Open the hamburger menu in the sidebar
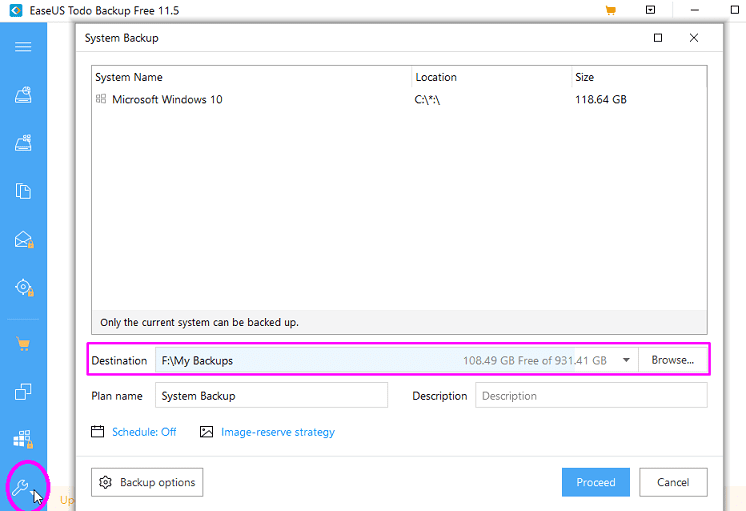This screenshot has height=511, width=746. point(23,47)
